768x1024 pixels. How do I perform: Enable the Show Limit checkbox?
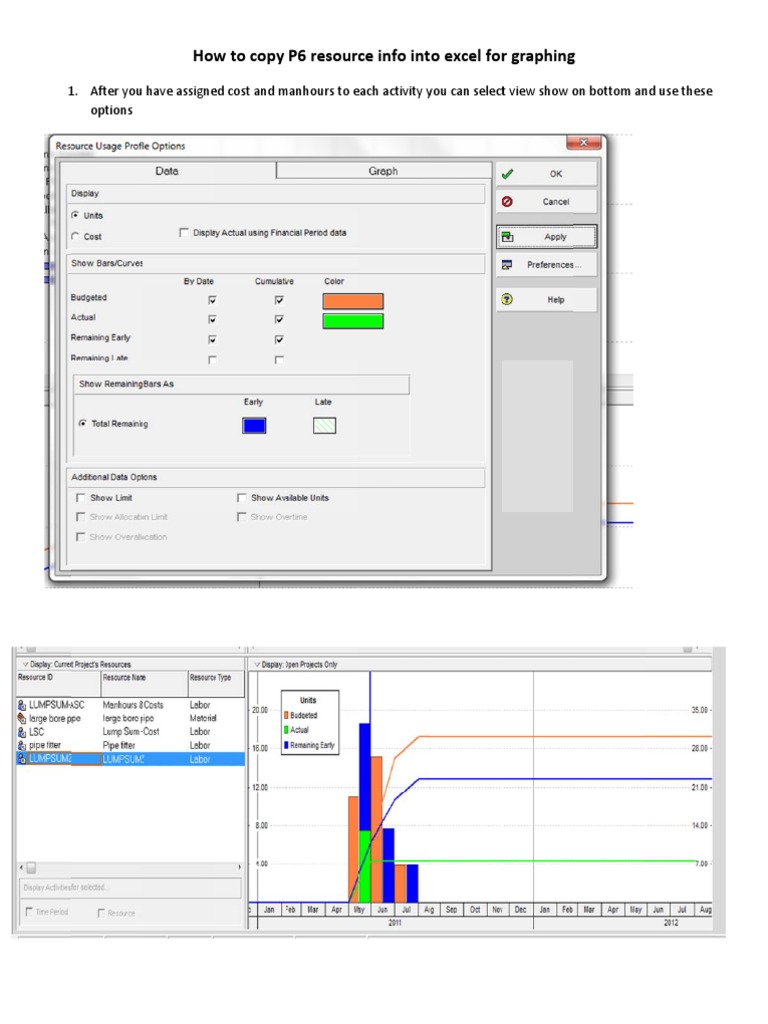click(80, 497)
